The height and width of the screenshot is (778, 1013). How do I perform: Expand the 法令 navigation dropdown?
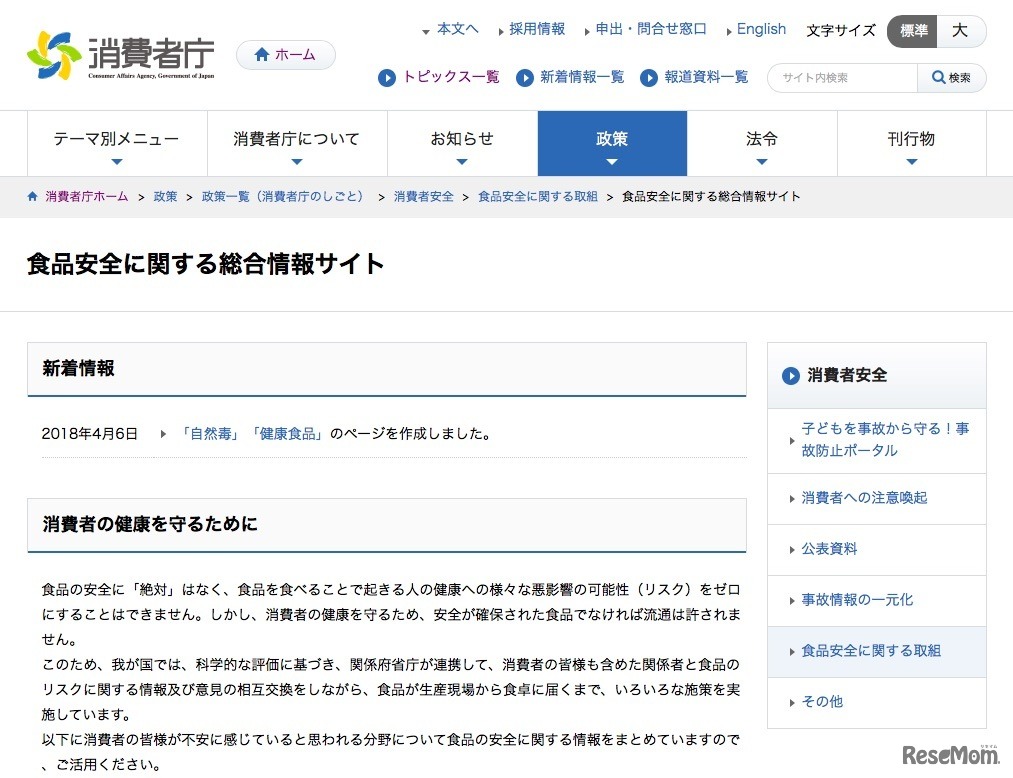(x=761, y=140)
